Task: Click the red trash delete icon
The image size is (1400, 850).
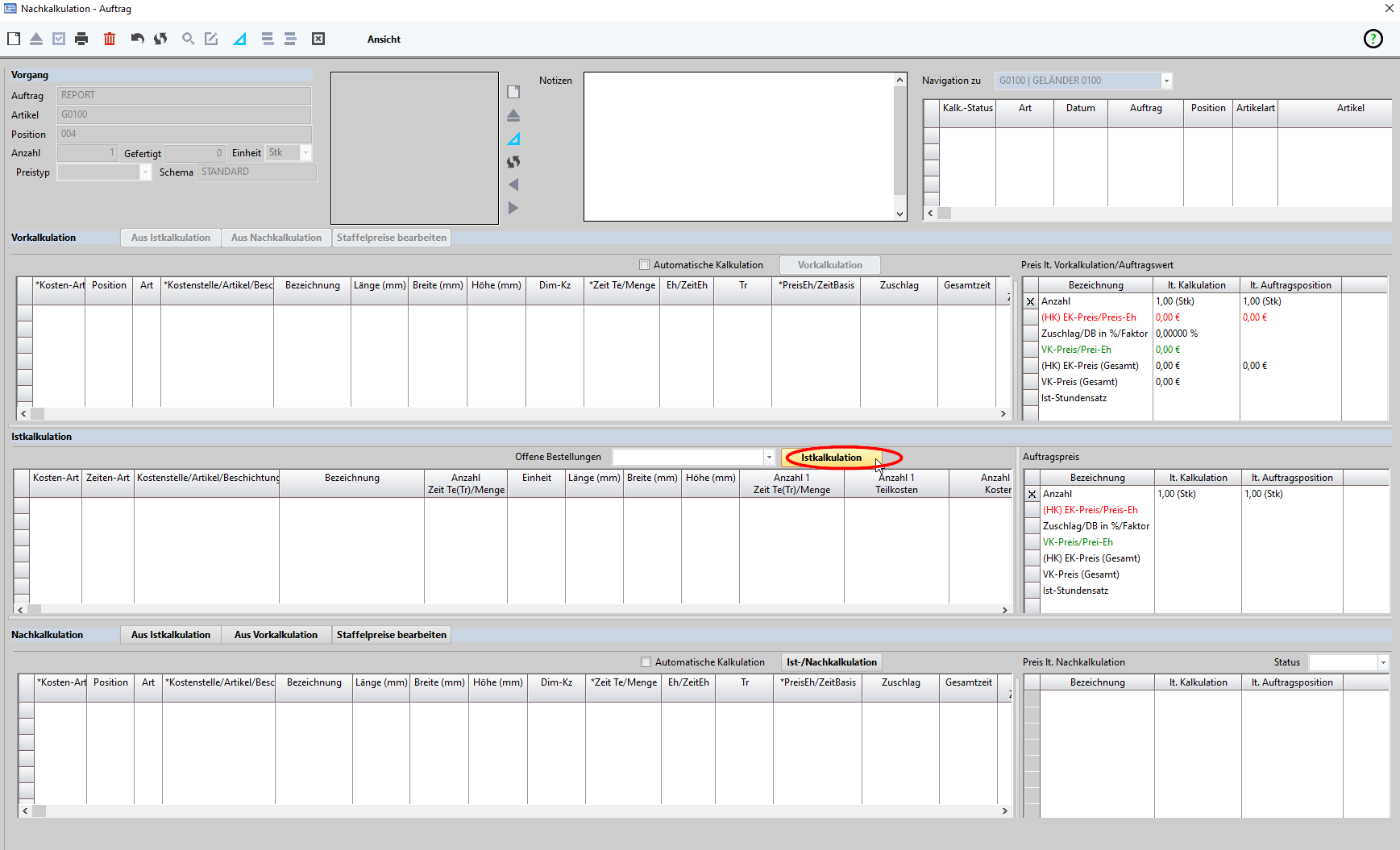Action: click(110, 39)
